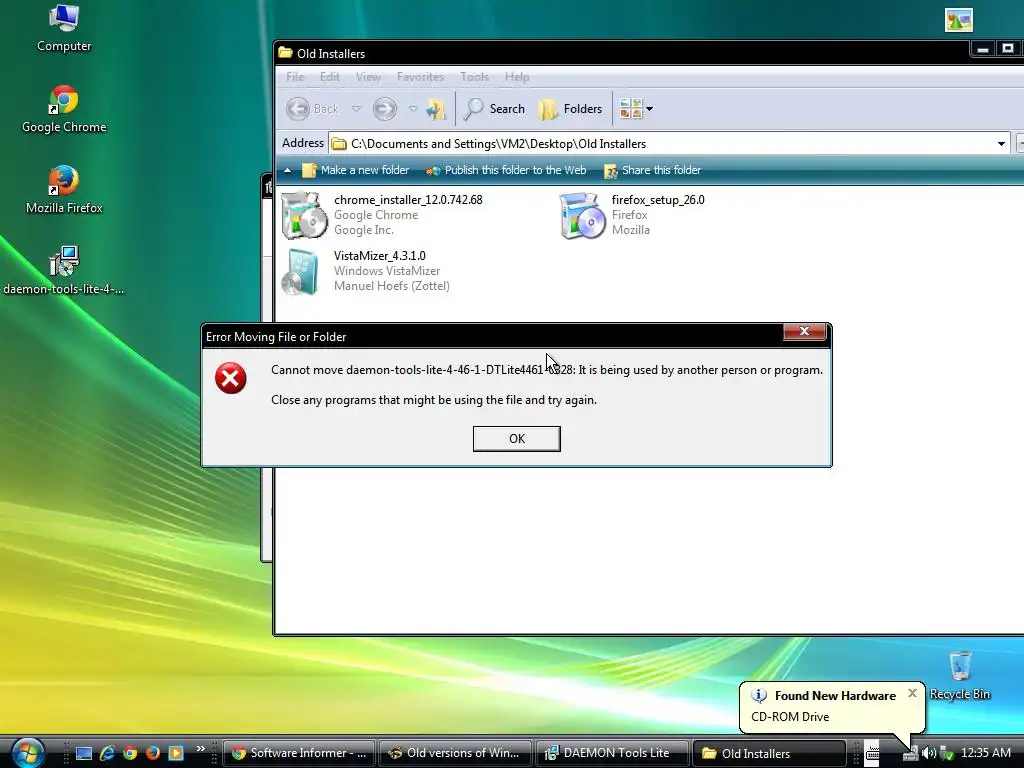Collapse the folder tasks bar arrow
The height and width of the screenshot is (768, 1024).
coord(287,170)
